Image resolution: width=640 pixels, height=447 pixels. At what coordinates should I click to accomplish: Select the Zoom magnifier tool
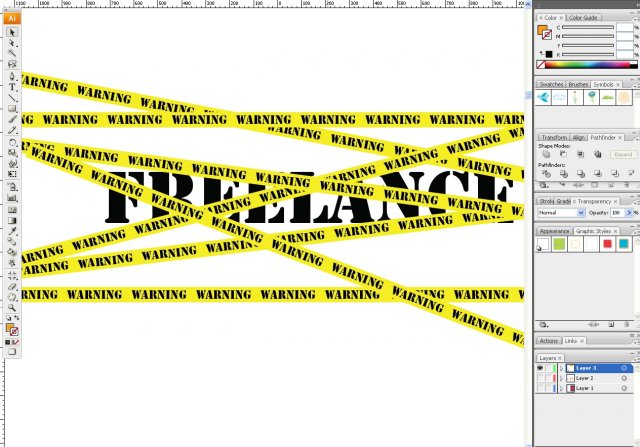(12, 308)
